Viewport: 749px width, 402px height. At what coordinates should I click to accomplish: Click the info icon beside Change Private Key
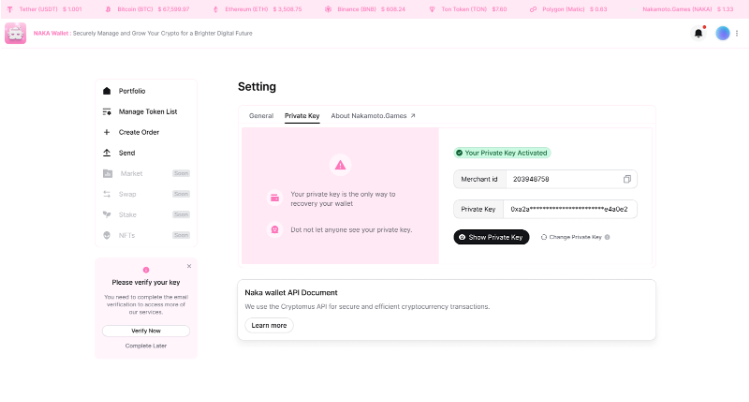(607, 237)
